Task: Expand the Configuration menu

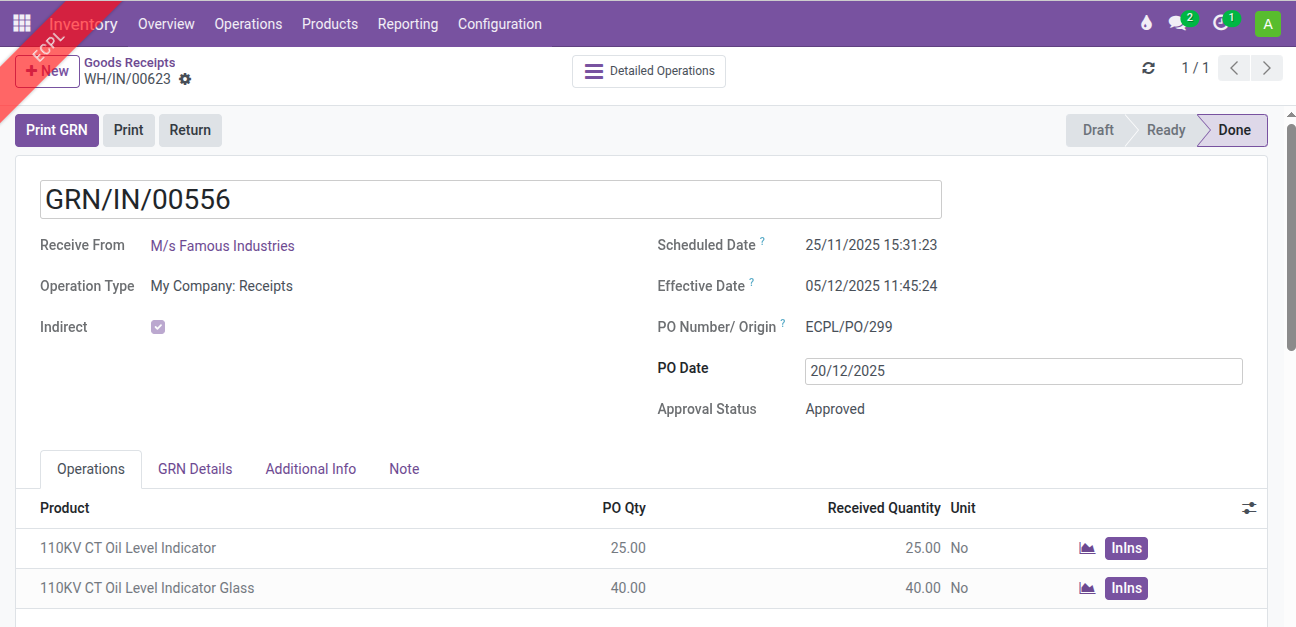Action: 499,24
